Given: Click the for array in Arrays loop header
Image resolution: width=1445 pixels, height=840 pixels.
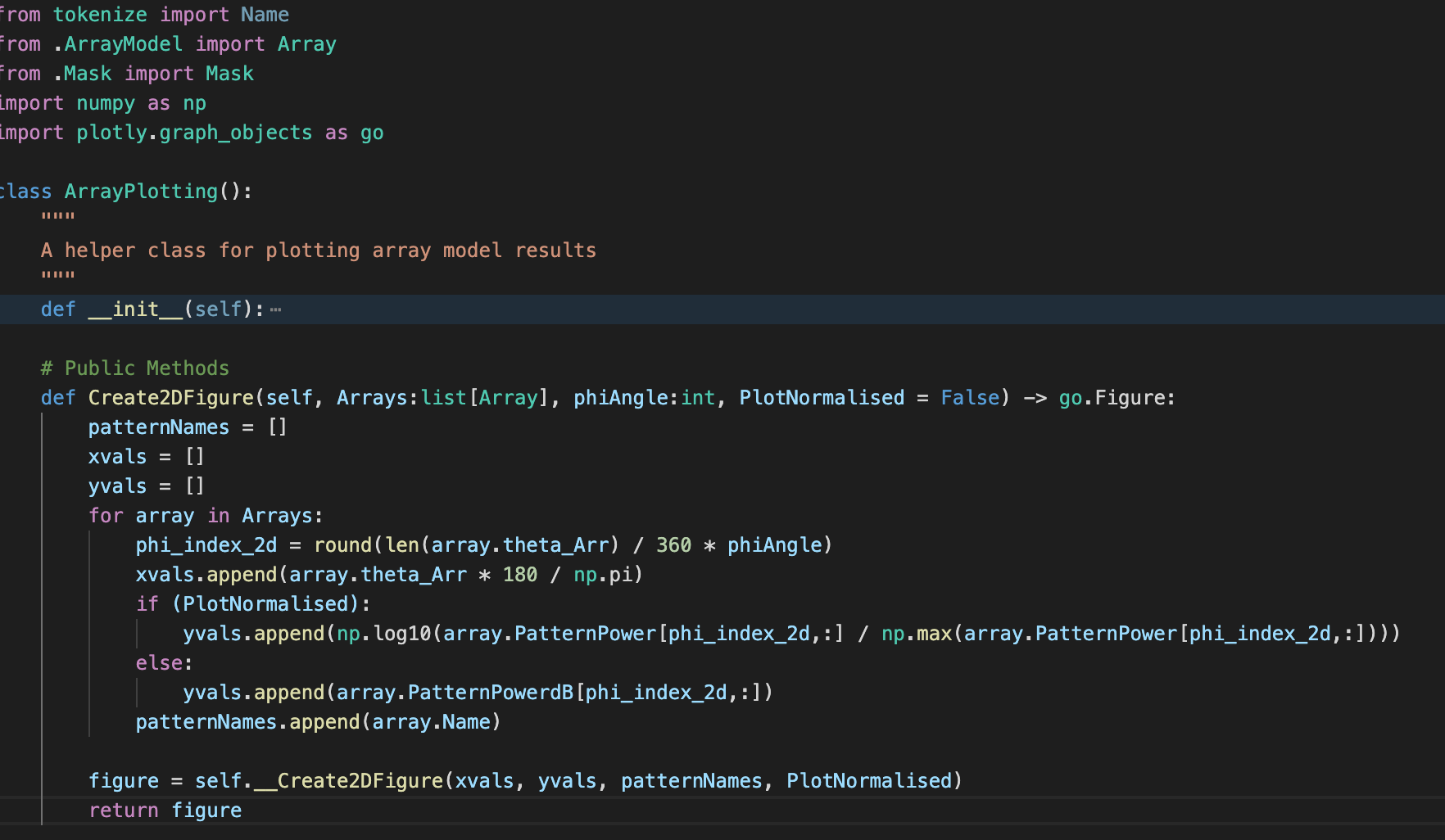Looking at the screenshot, I should [x=205, y=515].
